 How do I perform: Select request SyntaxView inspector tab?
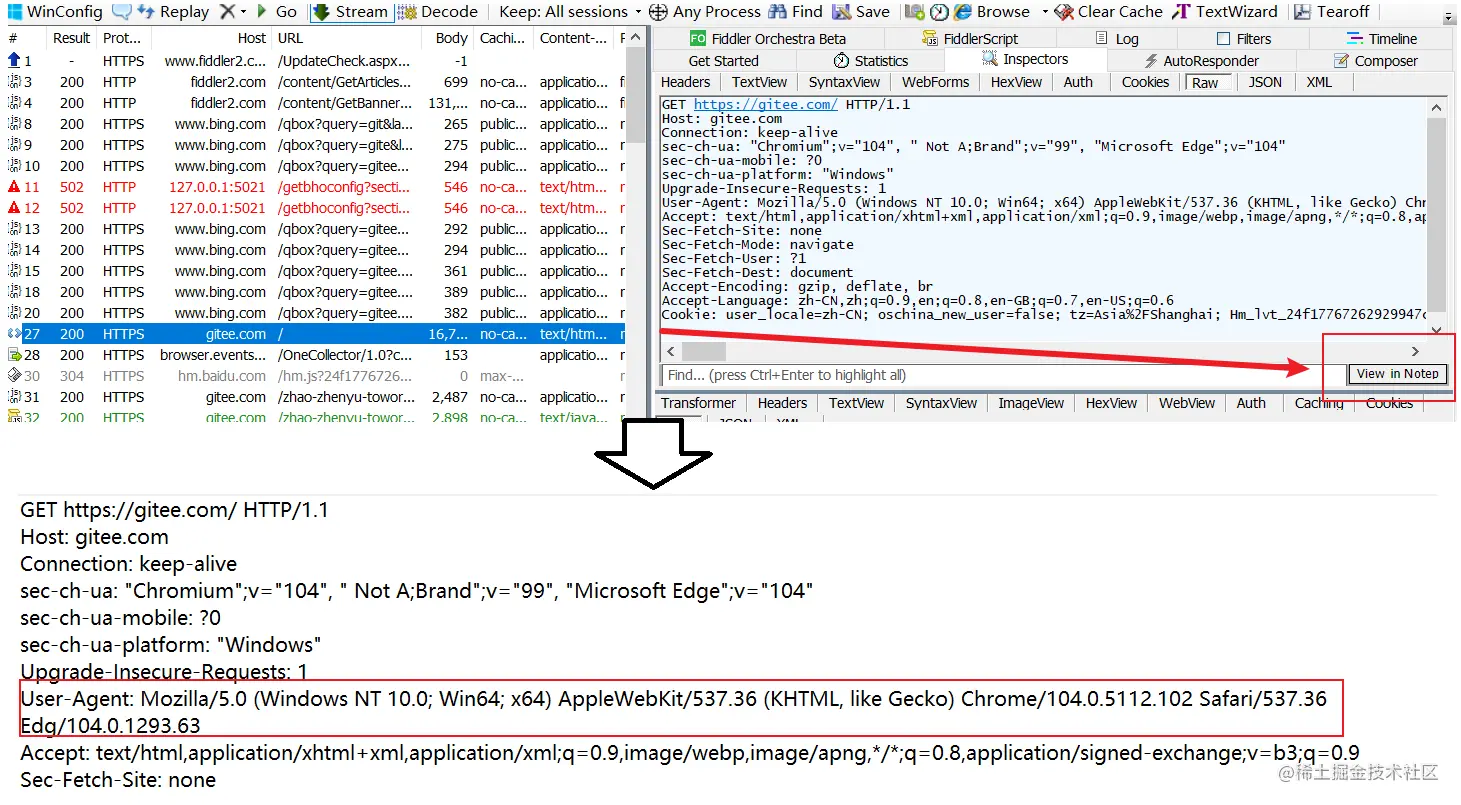coord(844,82)
